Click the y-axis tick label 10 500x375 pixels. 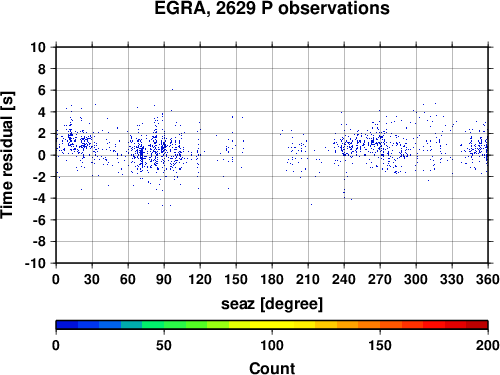pos(38,47)
